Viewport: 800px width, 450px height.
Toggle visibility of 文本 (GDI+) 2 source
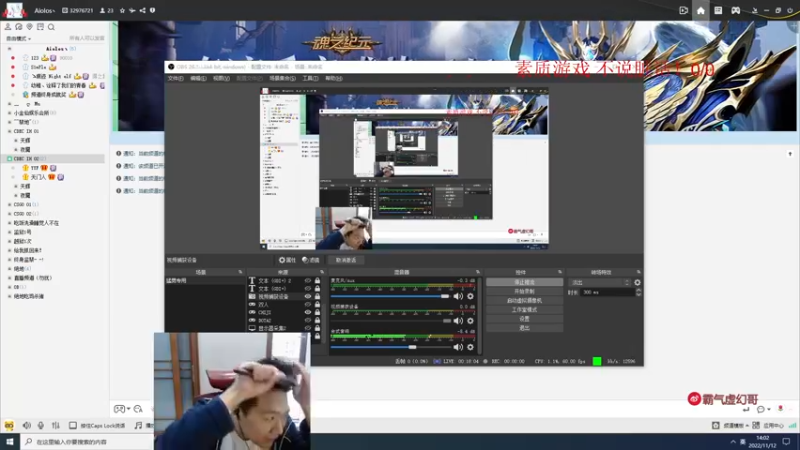pyautogui.click(x=307, y=281)
